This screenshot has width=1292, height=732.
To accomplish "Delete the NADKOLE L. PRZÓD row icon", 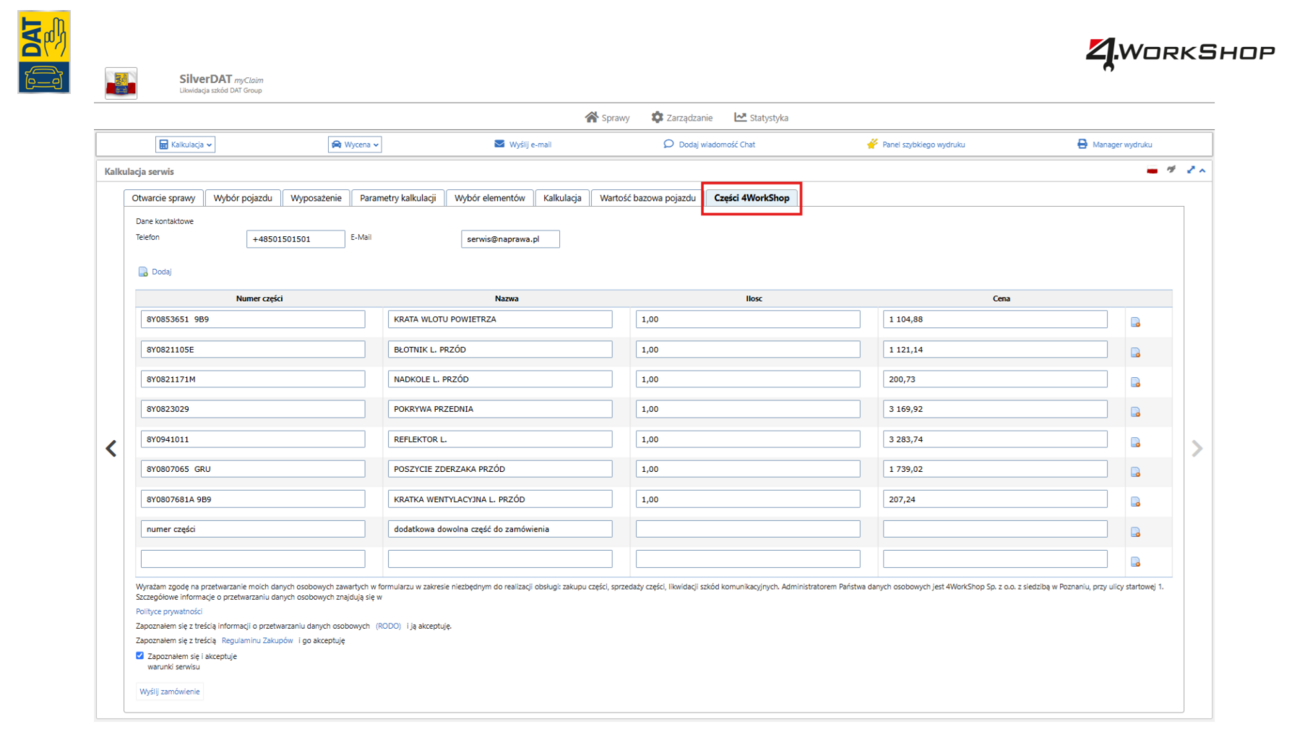I will 1135,382.
